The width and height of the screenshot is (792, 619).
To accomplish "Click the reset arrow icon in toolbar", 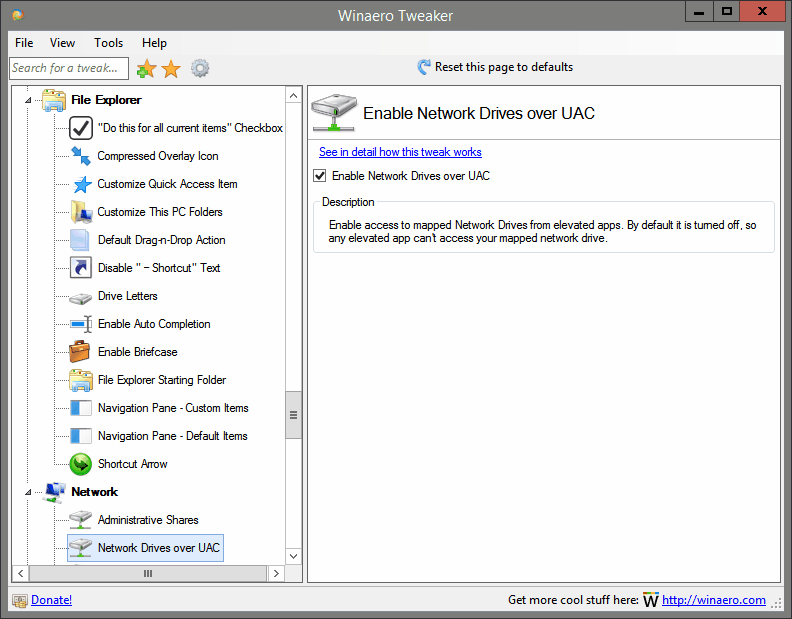I will (x=424, y=67).
